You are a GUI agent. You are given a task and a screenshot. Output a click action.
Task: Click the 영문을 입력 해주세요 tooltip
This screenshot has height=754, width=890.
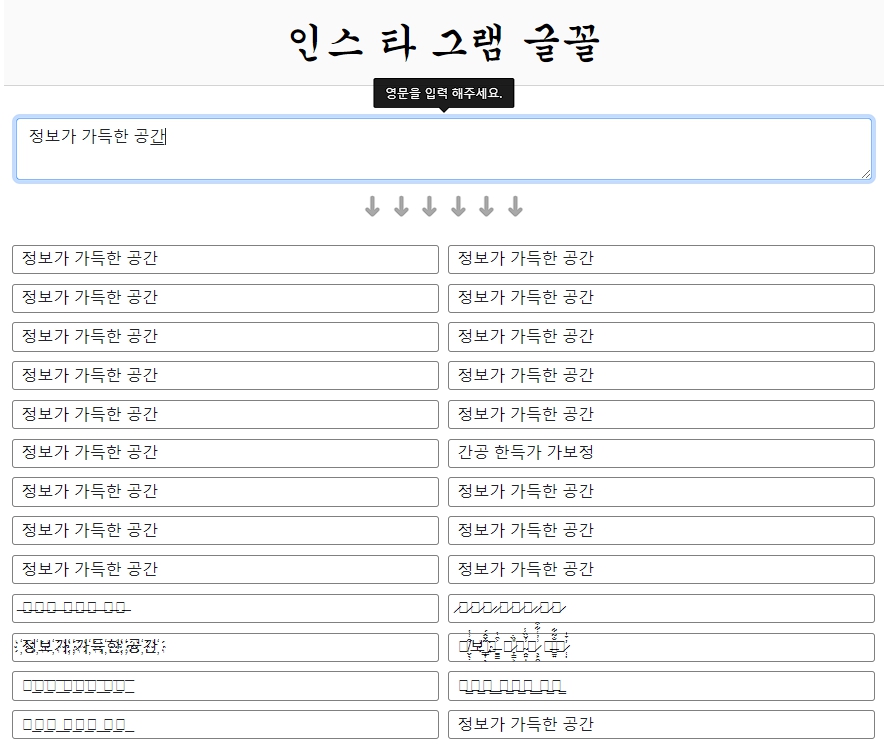point(444,93)
